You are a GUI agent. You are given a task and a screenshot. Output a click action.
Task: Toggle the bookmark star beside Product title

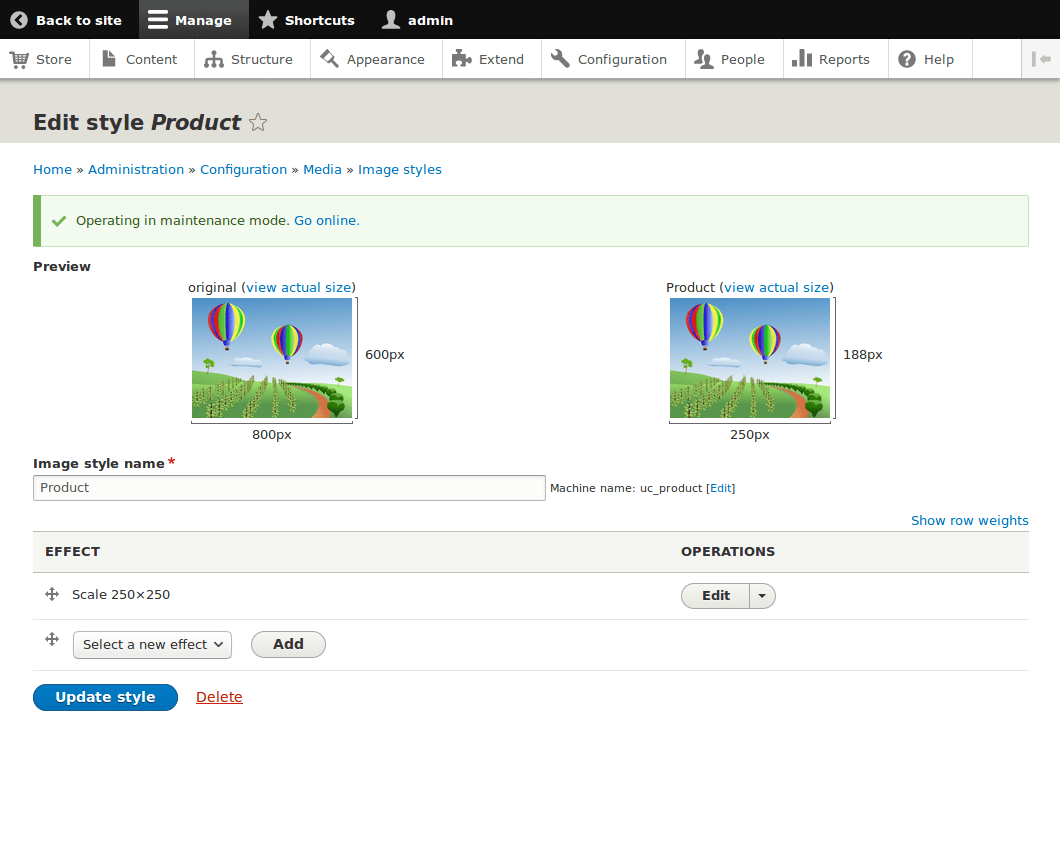point(257,122)
